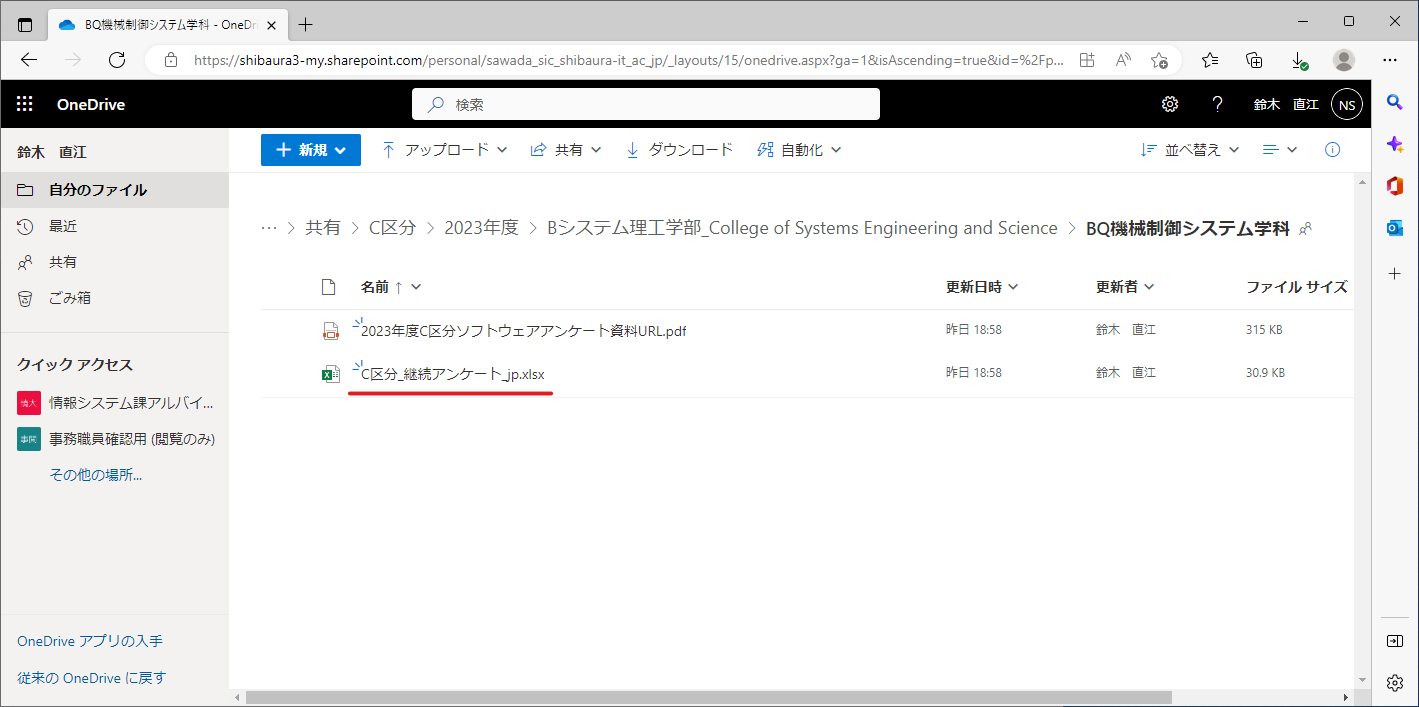The image size is (1419, 707).
Task: Open 共有 in left navigation
Action: pos(114,262)
